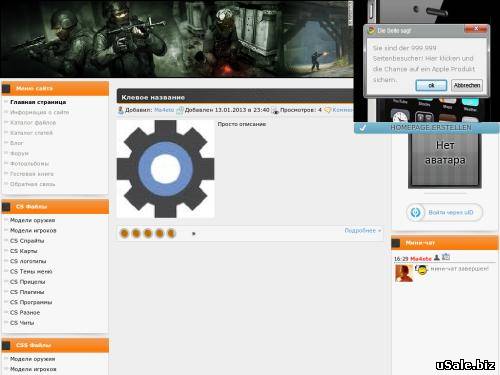Open the Клевое название entry title
The width and height of the screenshot is (500, 375).
[x=153, y=97]
